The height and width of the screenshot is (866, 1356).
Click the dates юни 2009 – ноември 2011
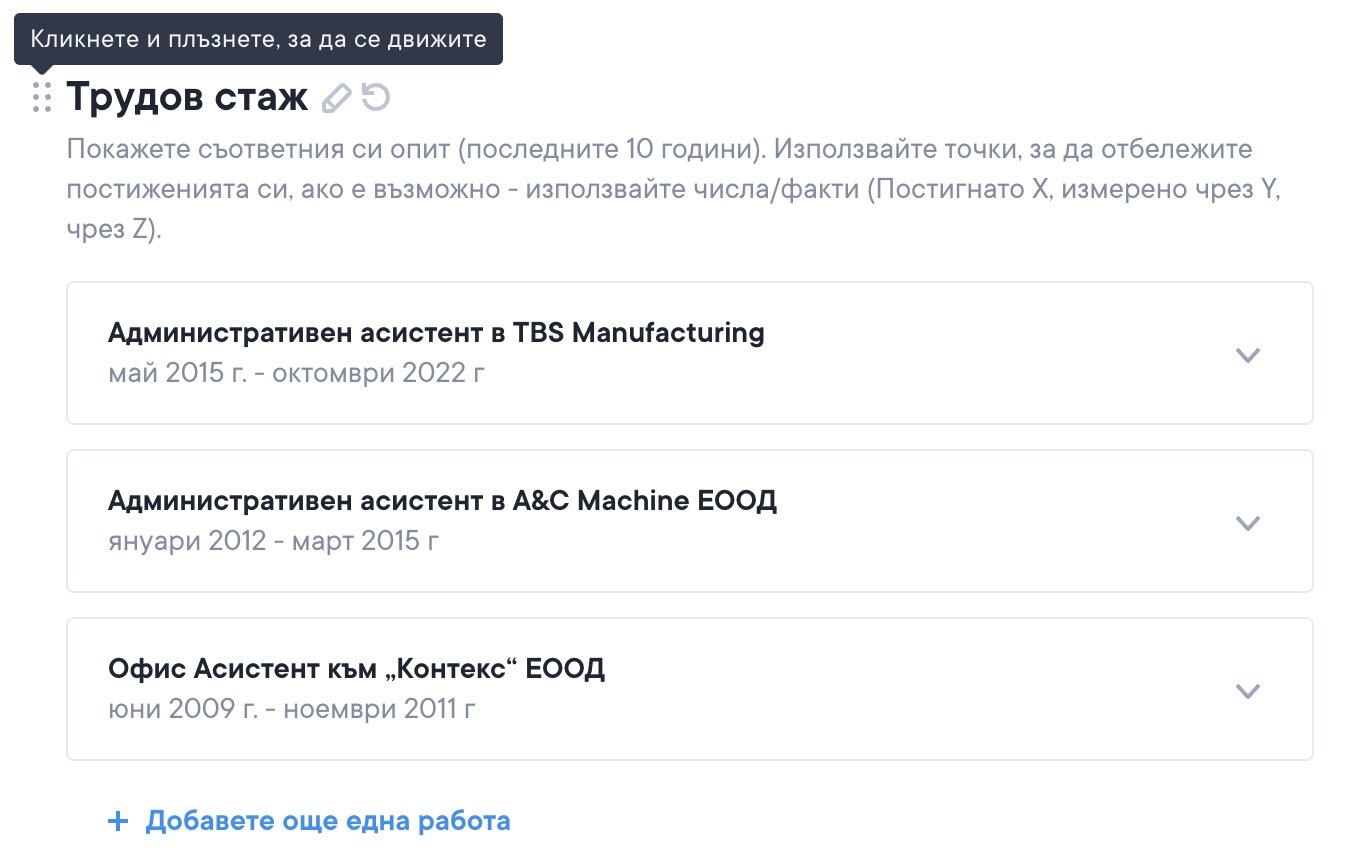click(x=291, y=709)
